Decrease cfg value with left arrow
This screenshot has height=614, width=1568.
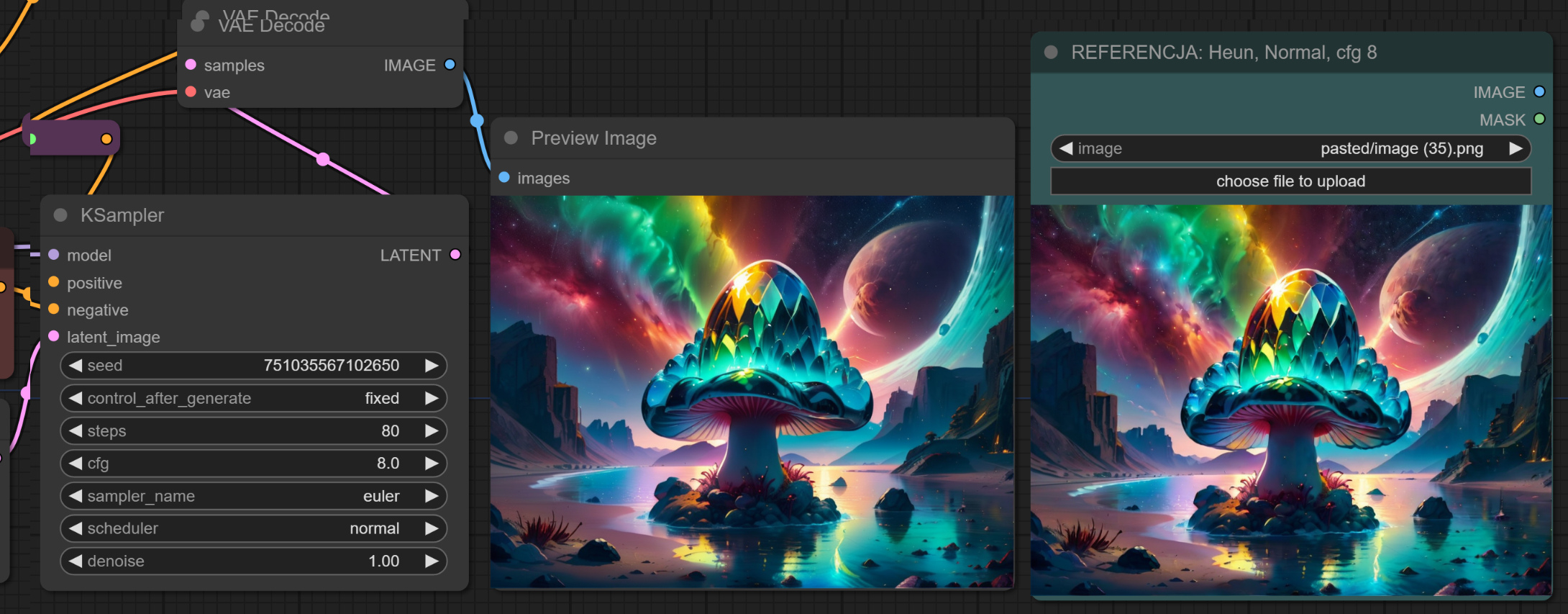(76, 464)
